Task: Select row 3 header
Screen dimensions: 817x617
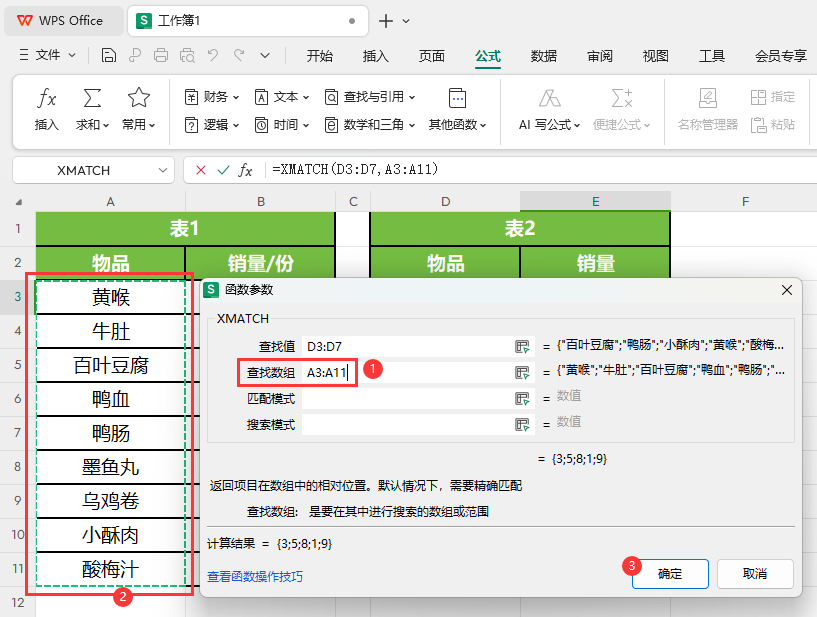Action: 17,297
